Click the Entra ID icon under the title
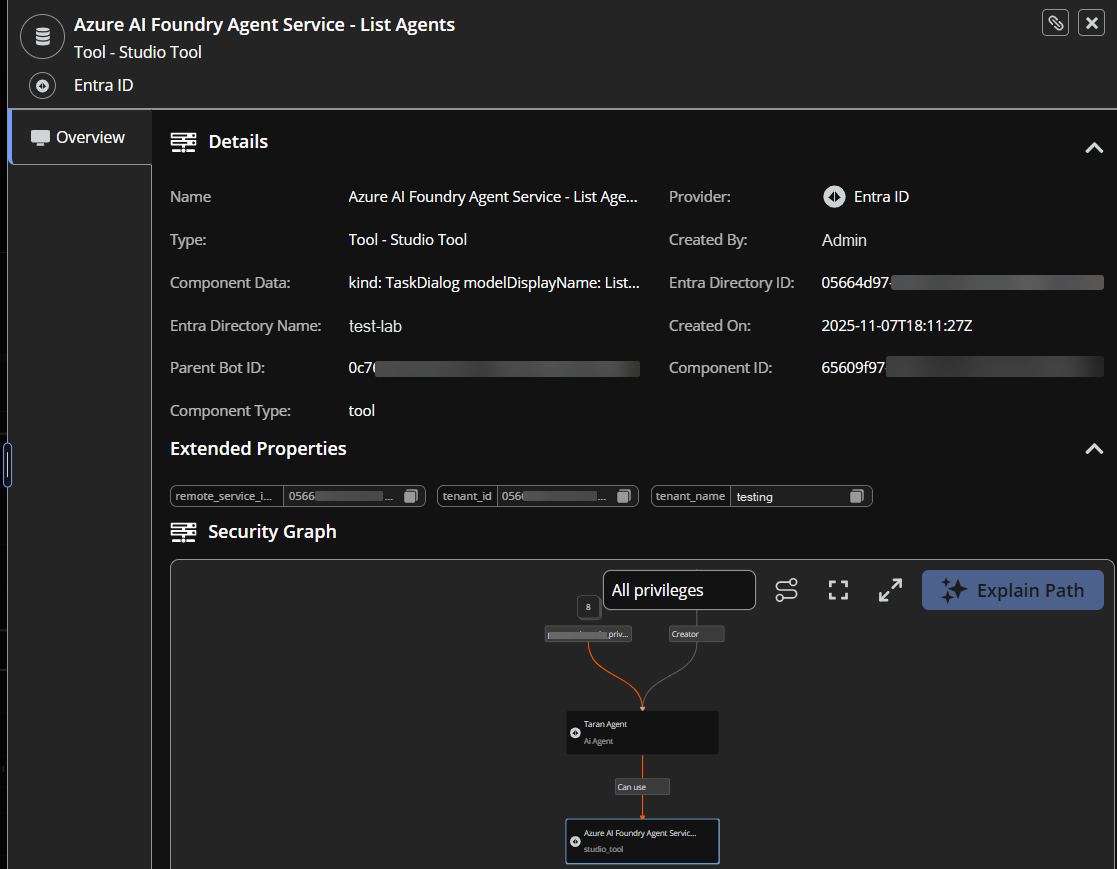 tap(43, 85)
